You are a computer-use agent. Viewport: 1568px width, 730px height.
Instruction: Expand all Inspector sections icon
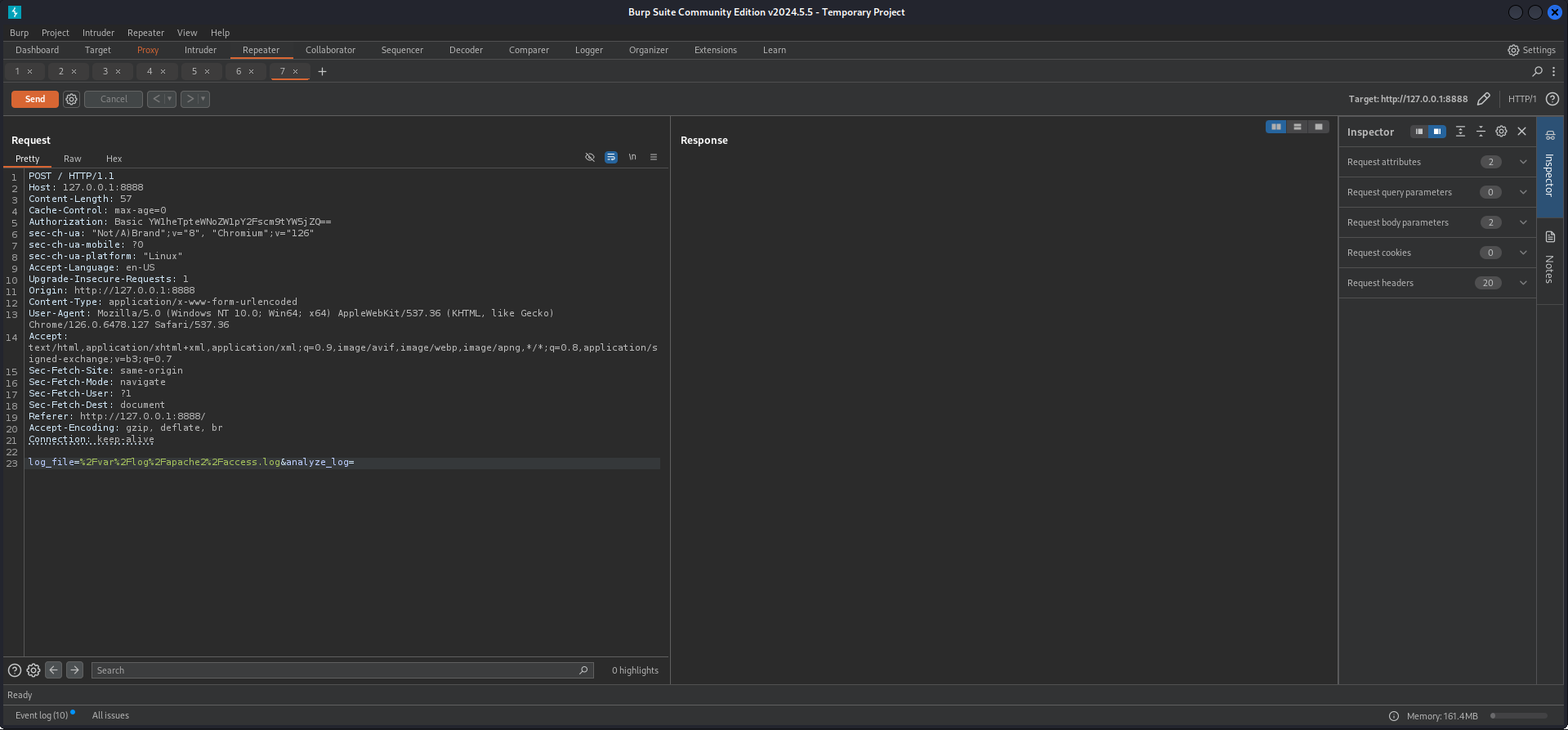1460,132
